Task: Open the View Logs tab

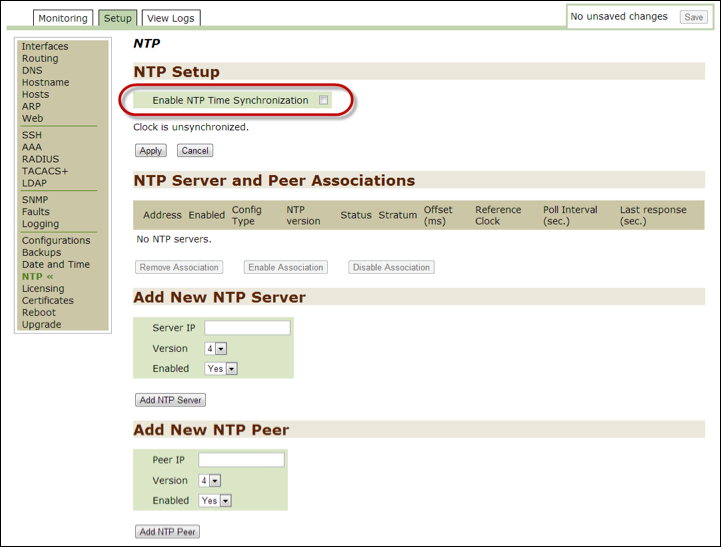Action: pyautogui.click(x=170, y=18)
